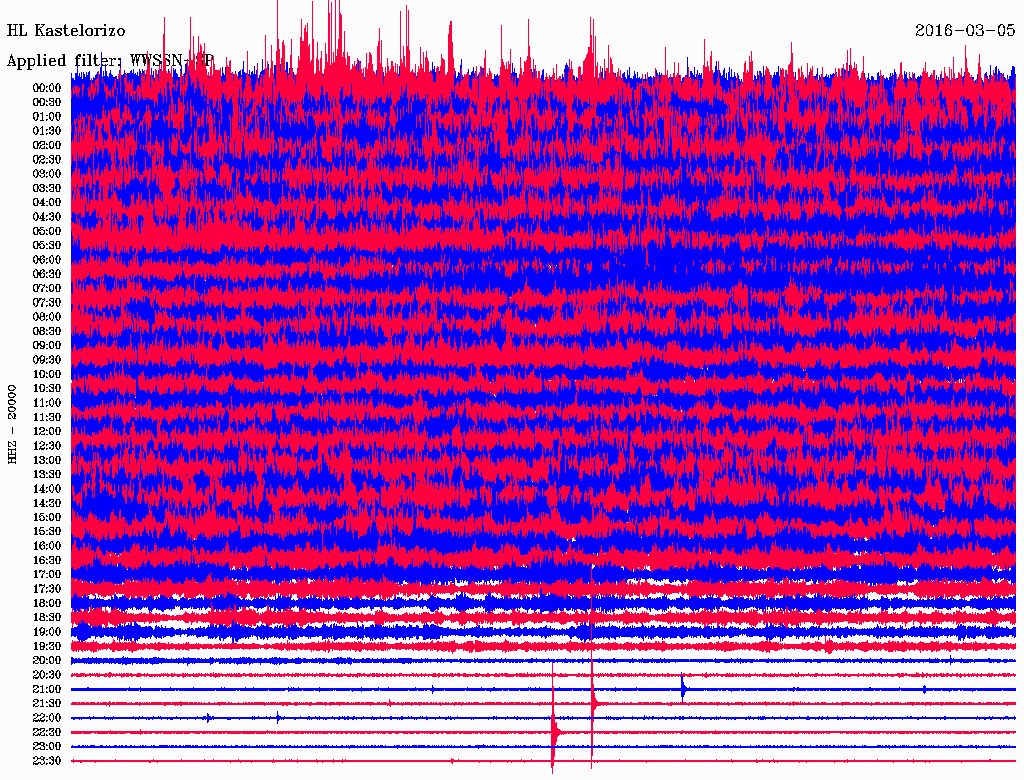The image size is (1024, 780).
Task: Select the 03:00 time label
Action: click(47, 174)
